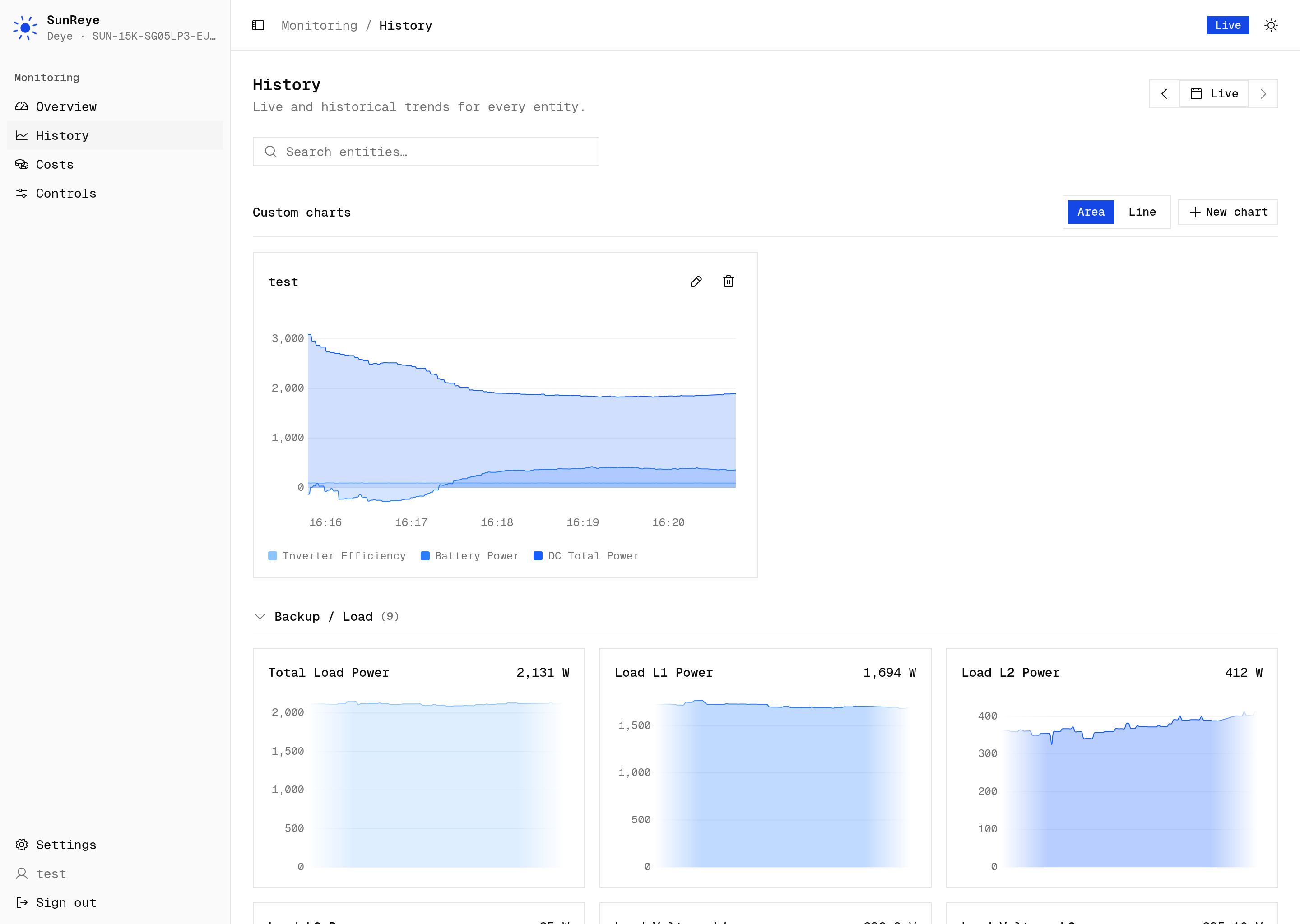Open the Live date picker
The image size is (1300, 924).
(x=1213, y=94)
